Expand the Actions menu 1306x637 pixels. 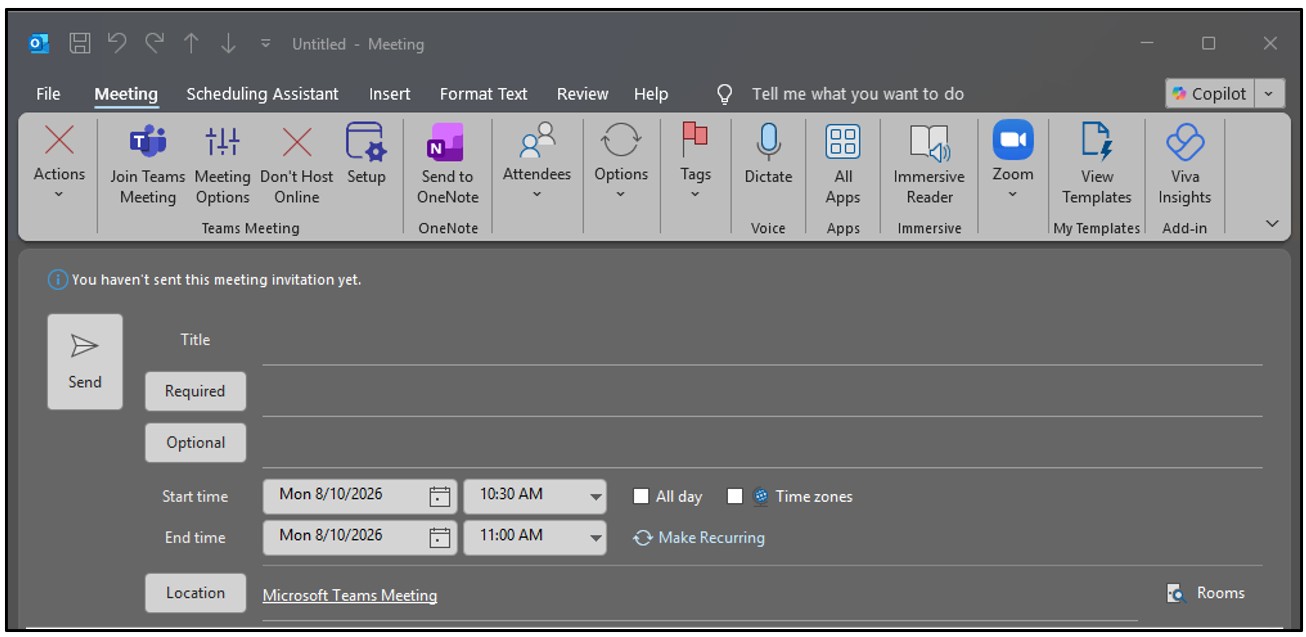click(x=60, y=161)
